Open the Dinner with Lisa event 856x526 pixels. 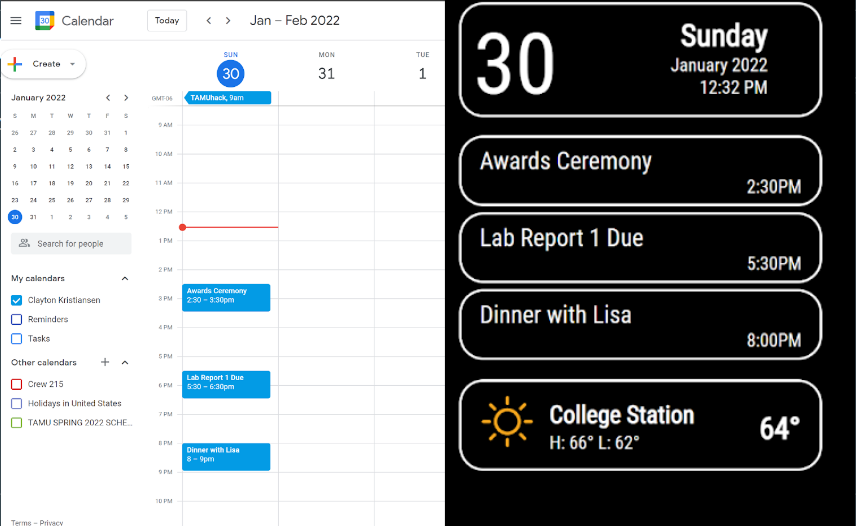226,456
